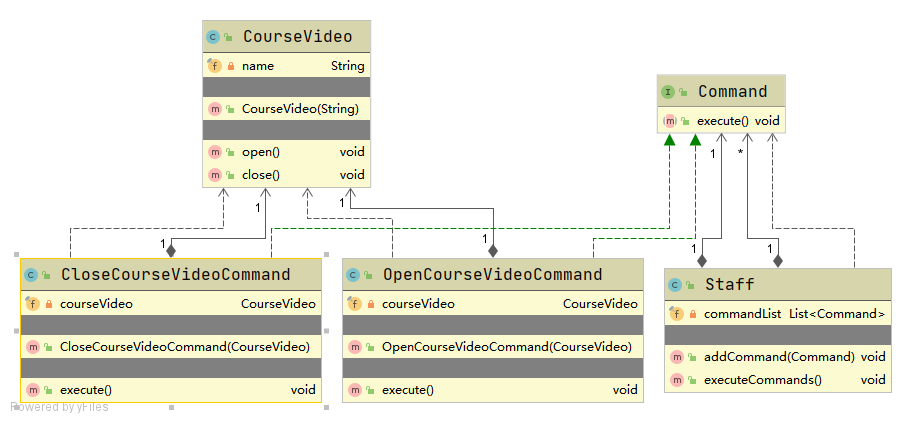Image resolution: width=912 pixels, height=423 pixels.
Task: Select the CourseVideo(String) constructor row
Action: (299, 108)
